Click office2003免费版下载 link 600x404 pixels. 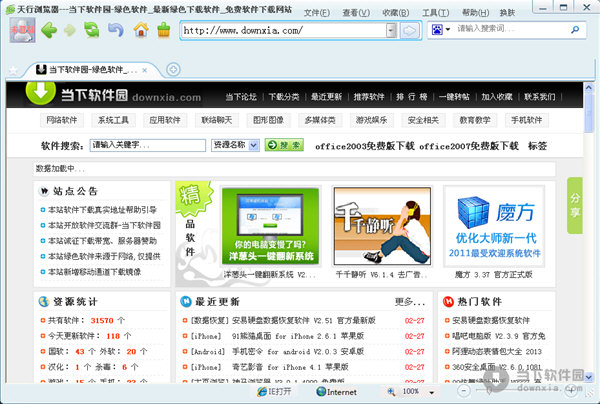coord(365,146)
